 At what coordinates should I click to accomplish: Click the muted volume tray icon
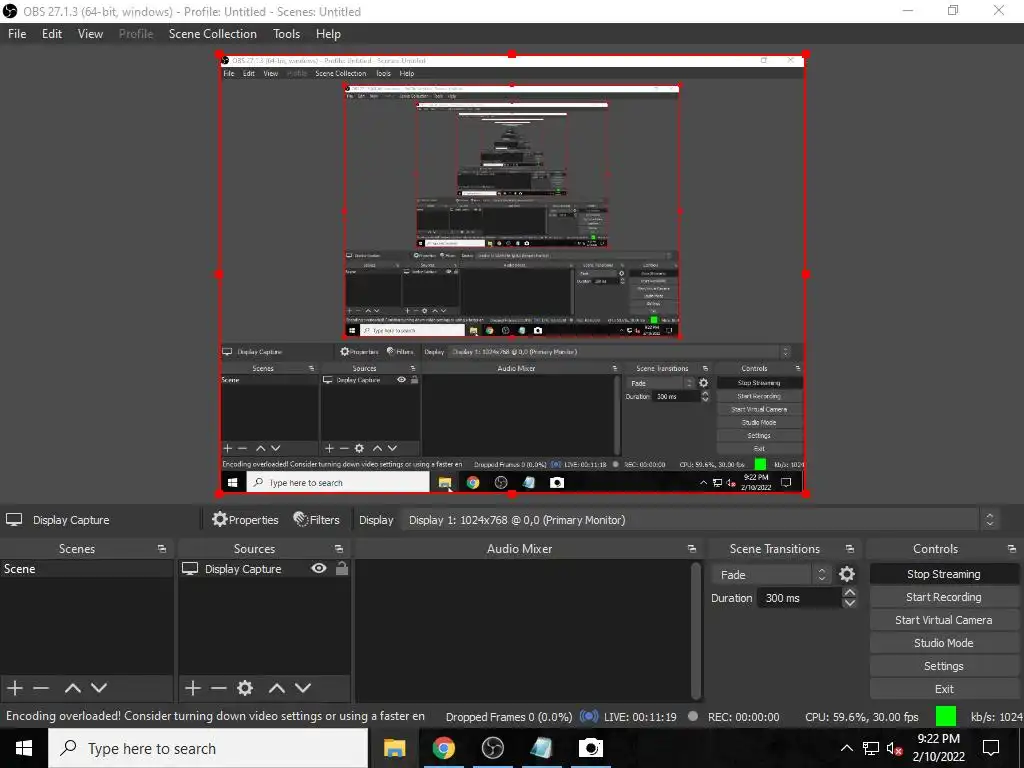coord(894,748)
